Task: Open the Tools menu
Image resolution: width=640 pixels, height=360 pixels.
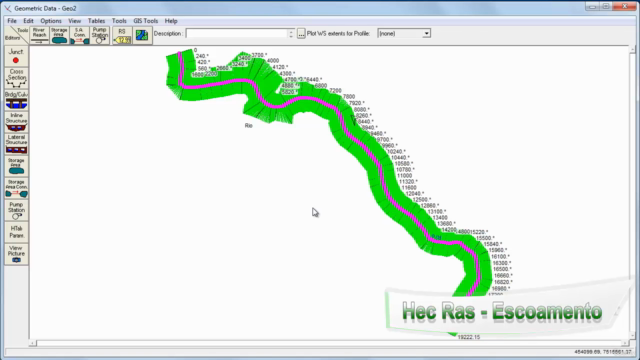Action: pyautogui.click(x=119, y=21)
